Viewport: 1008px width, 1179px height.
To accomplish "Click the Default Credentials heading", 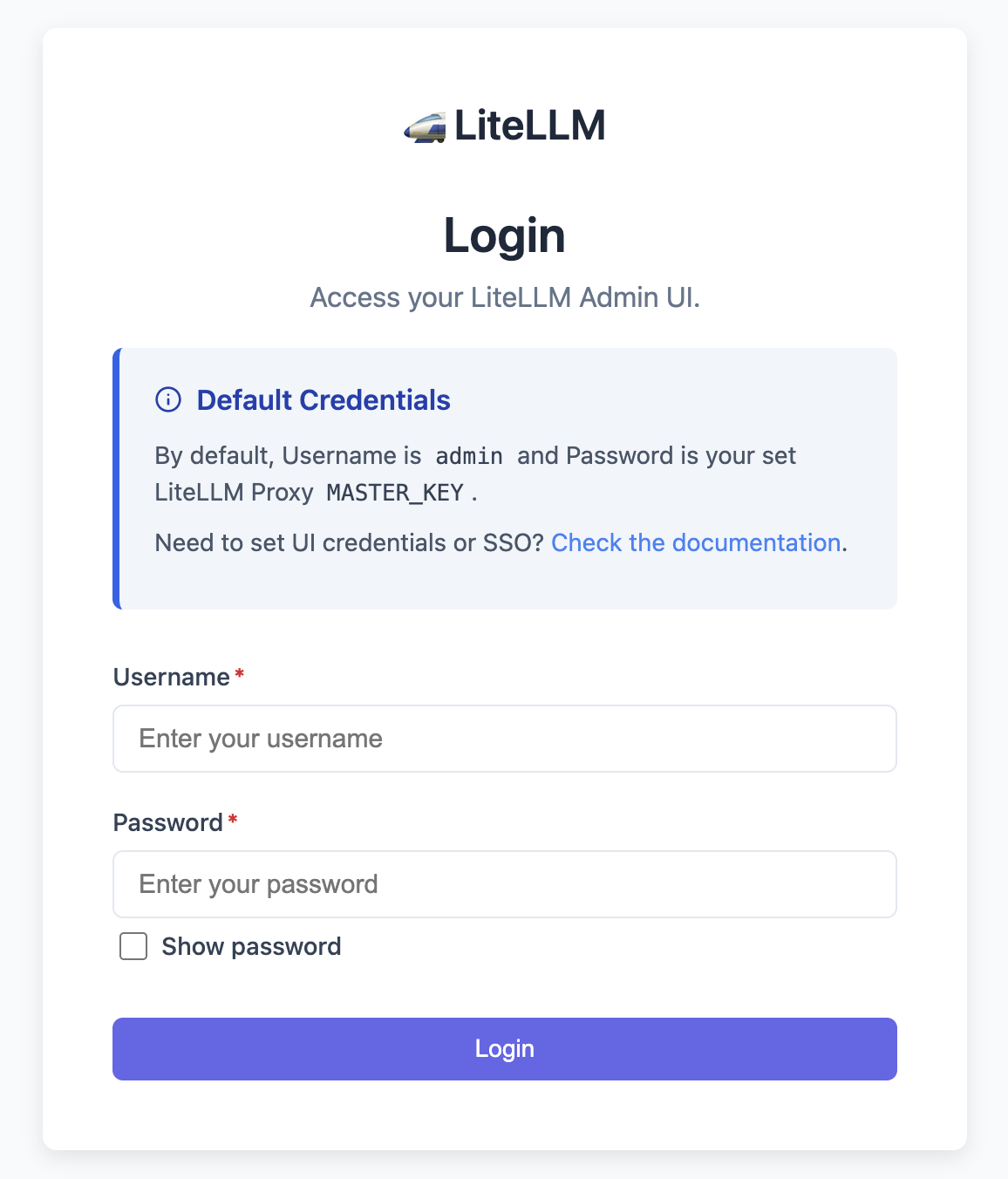I will point(324,400).
